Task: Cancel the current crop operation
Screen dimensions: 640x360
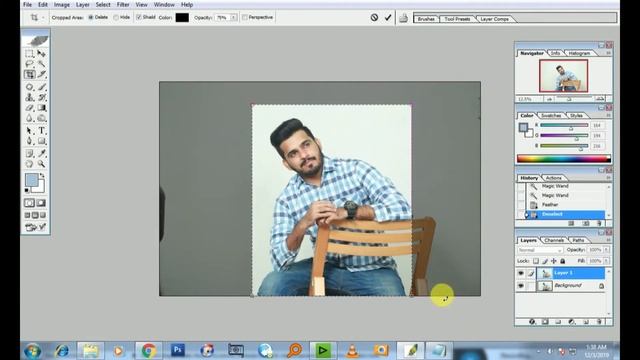Action: 374,18
